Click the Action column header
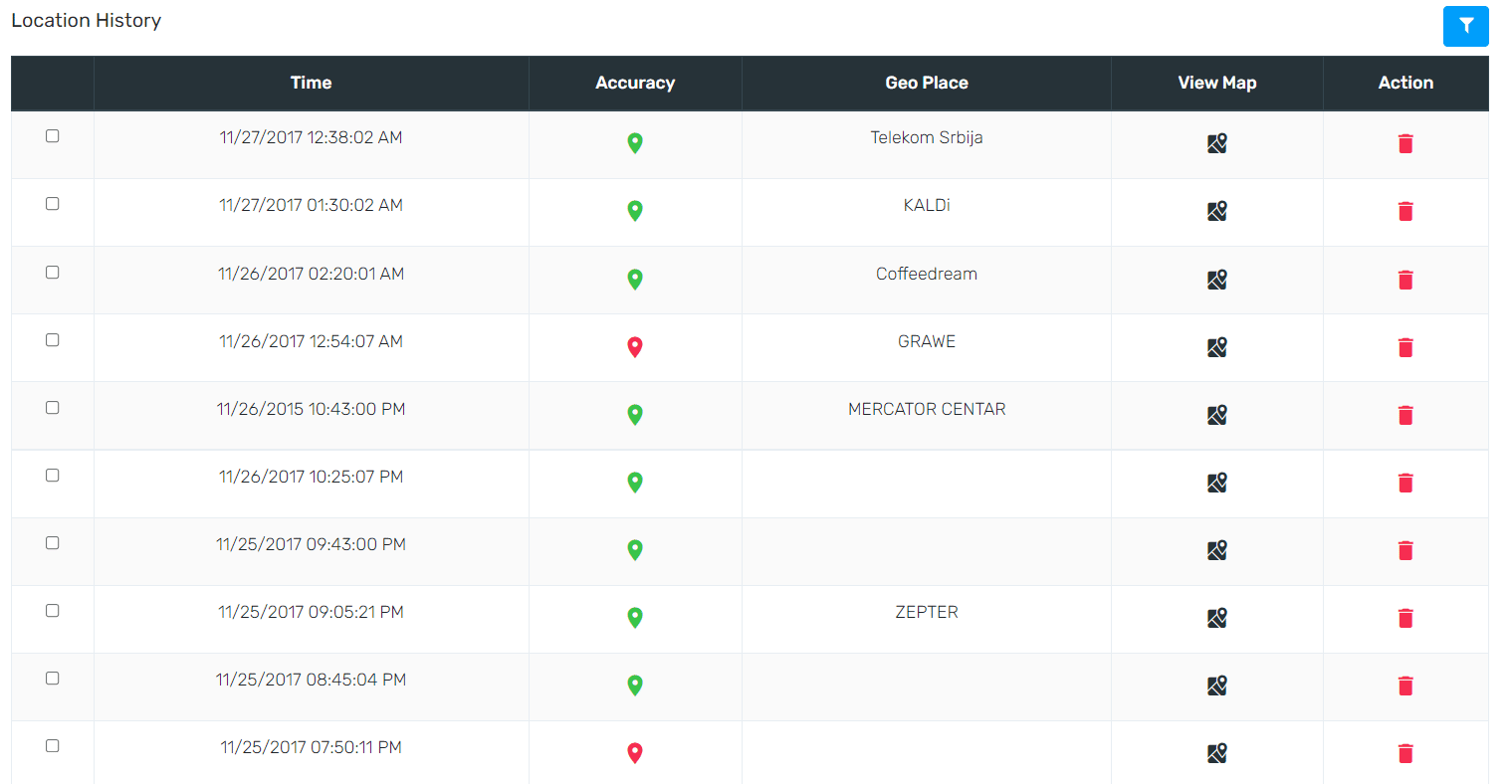Image resolution: width=1512 pixels, height=784 pixels. 1405,84
